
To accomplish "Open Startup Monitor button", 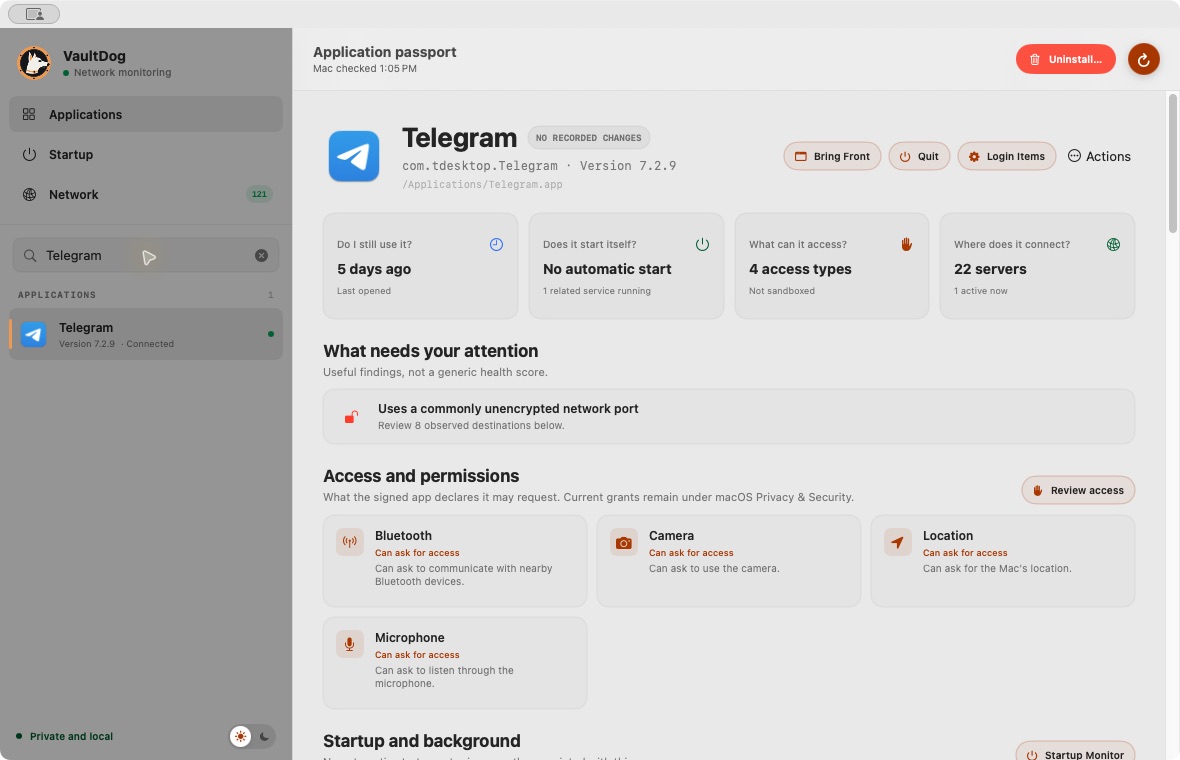I will [1075, 752].
